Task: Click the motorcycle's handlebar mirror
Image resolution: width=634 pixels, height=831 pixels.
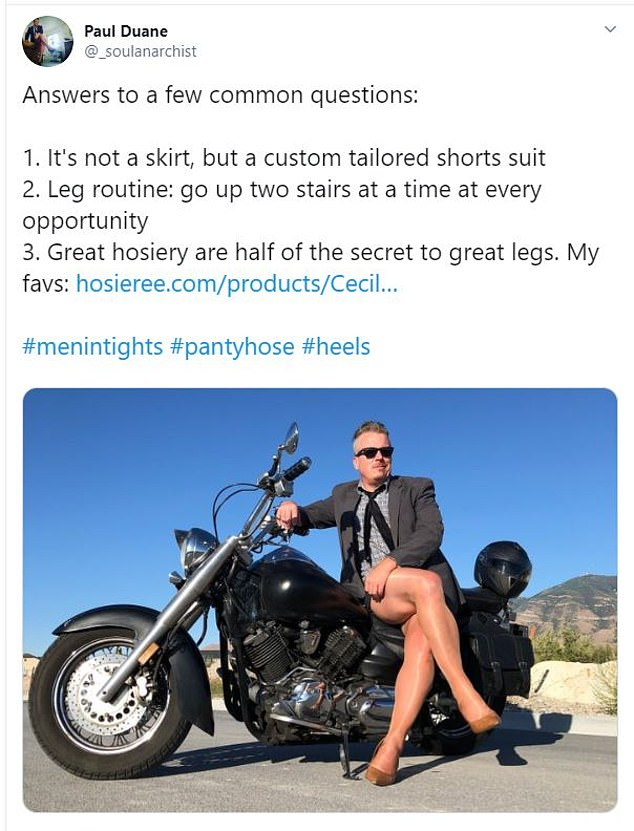Action: [290, 437]
